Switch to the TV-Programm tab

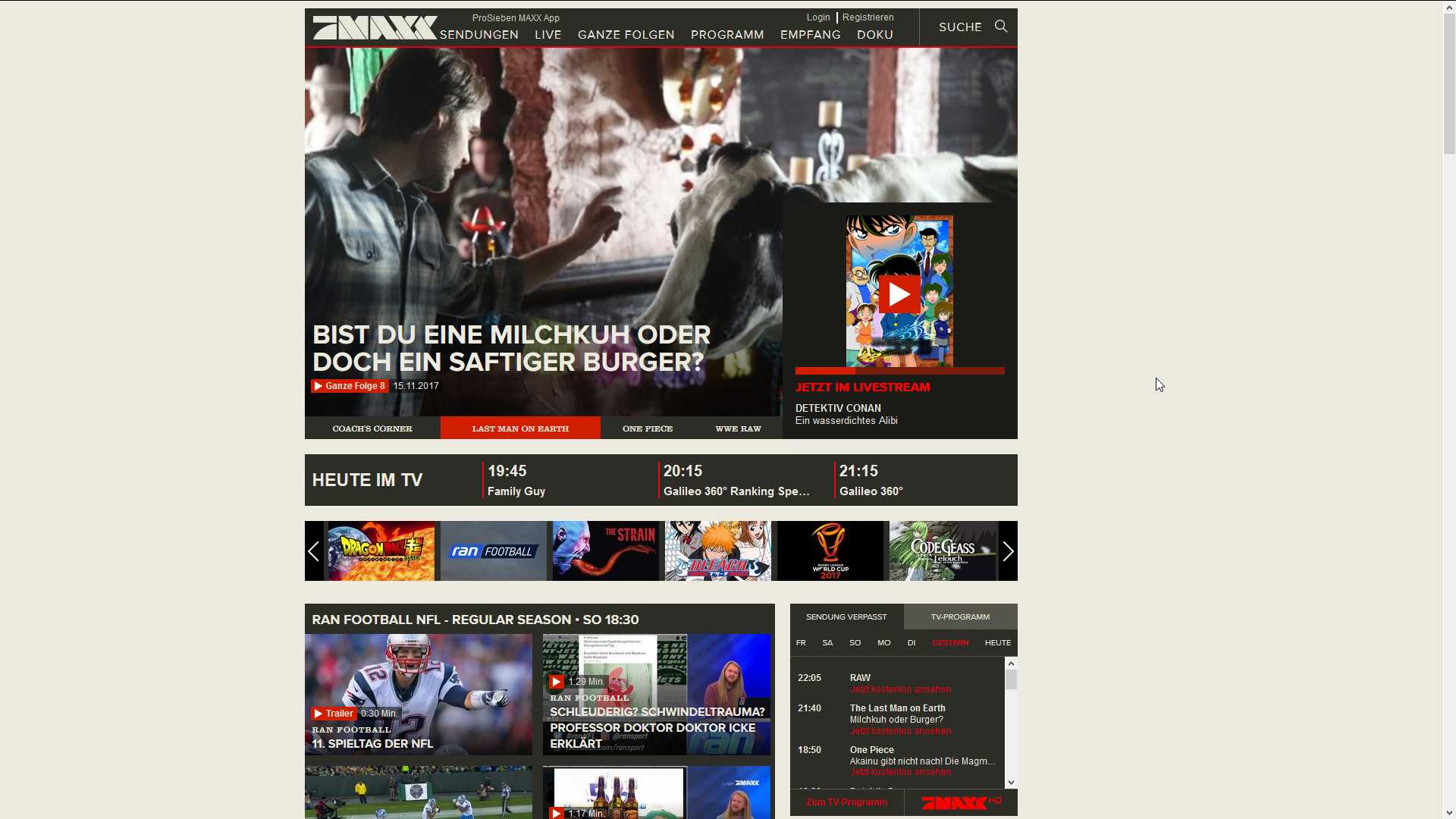(x=960, y=617)
